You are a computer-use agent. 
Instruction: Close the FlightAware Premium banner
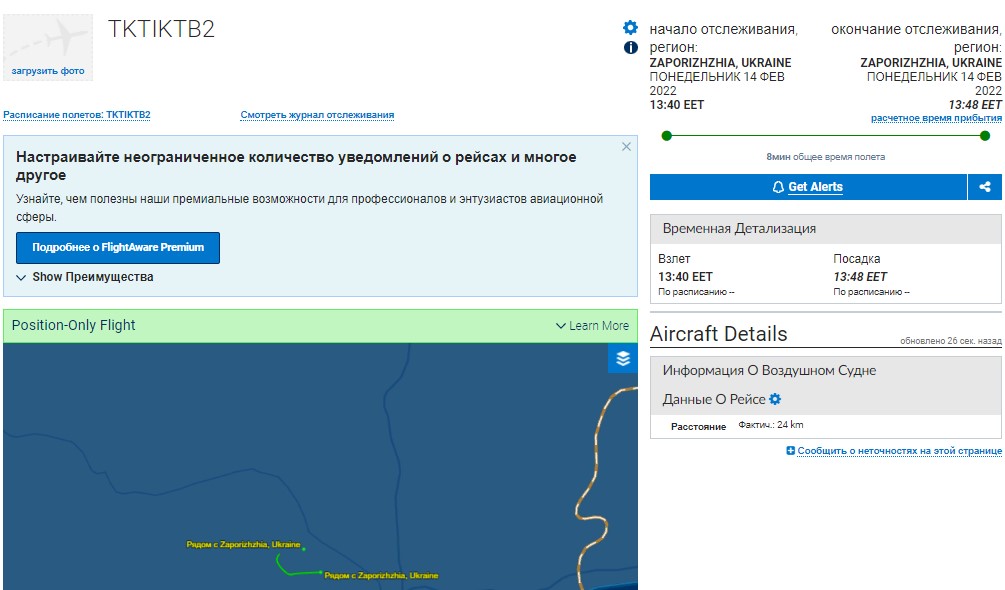626,147
